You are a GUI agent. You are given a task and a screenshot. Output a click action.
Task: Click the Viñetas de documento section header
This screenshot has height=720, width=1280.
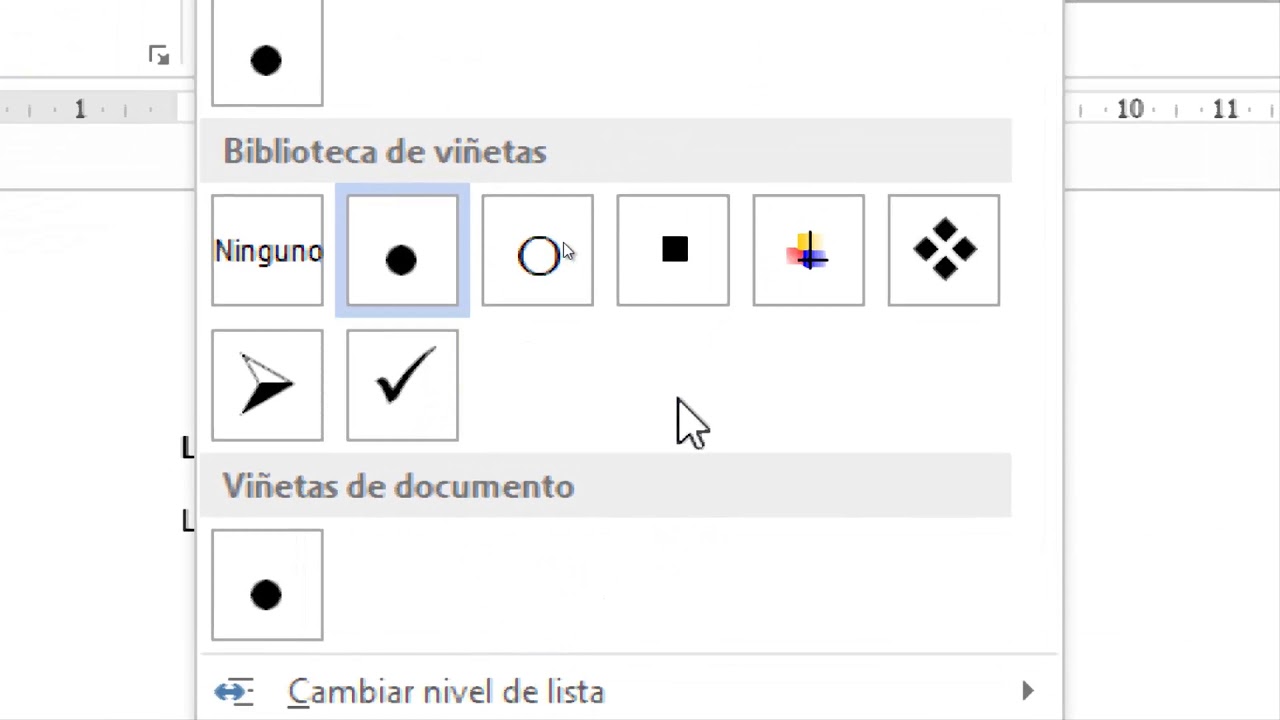(x=398, y=487)
